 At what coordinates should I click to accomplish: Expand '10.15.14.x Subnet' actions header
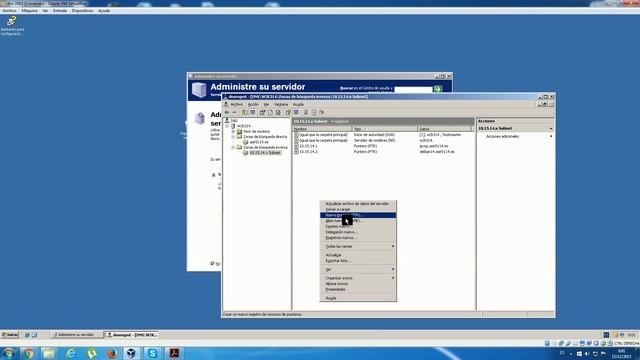pos(551,129)
